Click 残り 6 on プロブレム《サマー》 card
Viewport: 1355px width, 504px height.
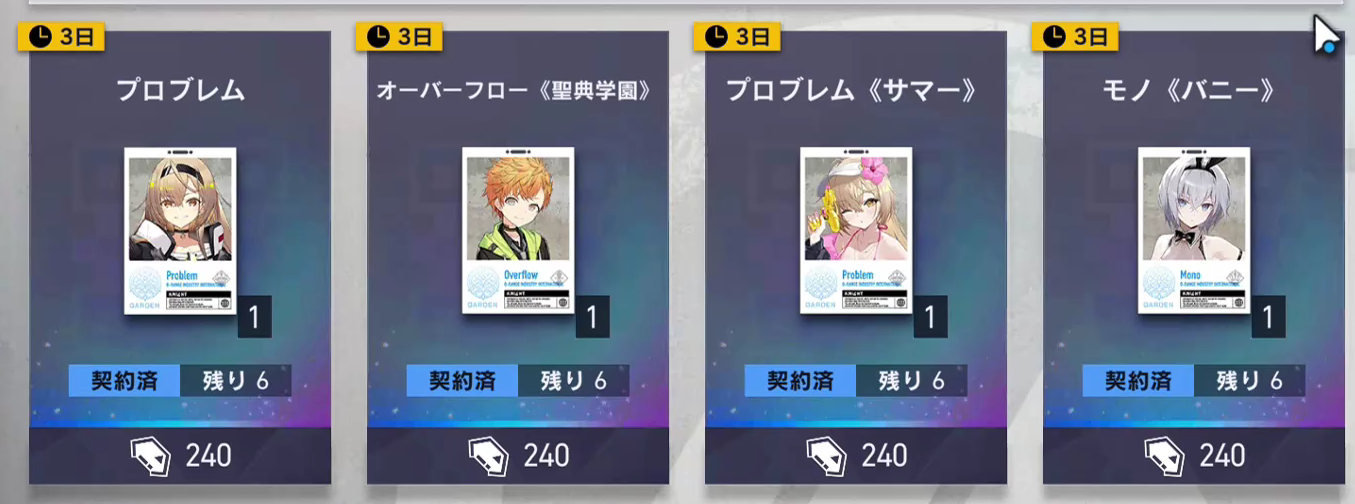click(911, 381)
